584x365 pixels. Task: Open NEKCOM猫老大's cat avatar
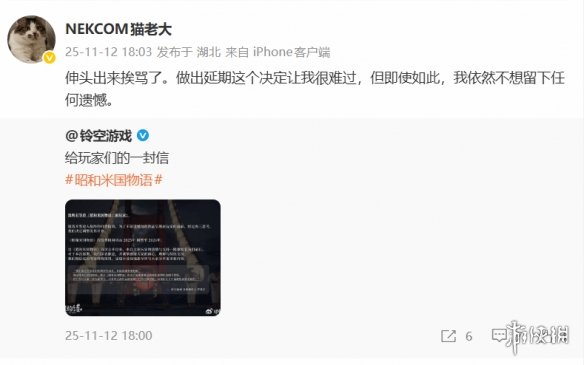coord(31,39)
